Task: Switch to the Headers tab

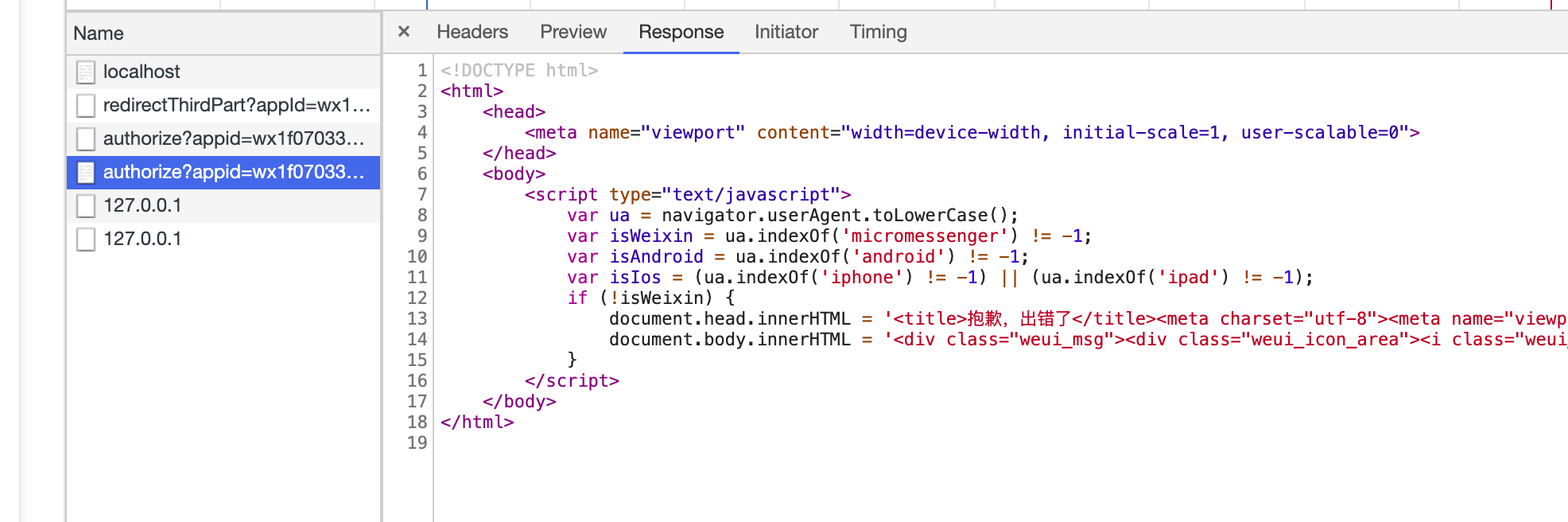Action: point(472,32)
